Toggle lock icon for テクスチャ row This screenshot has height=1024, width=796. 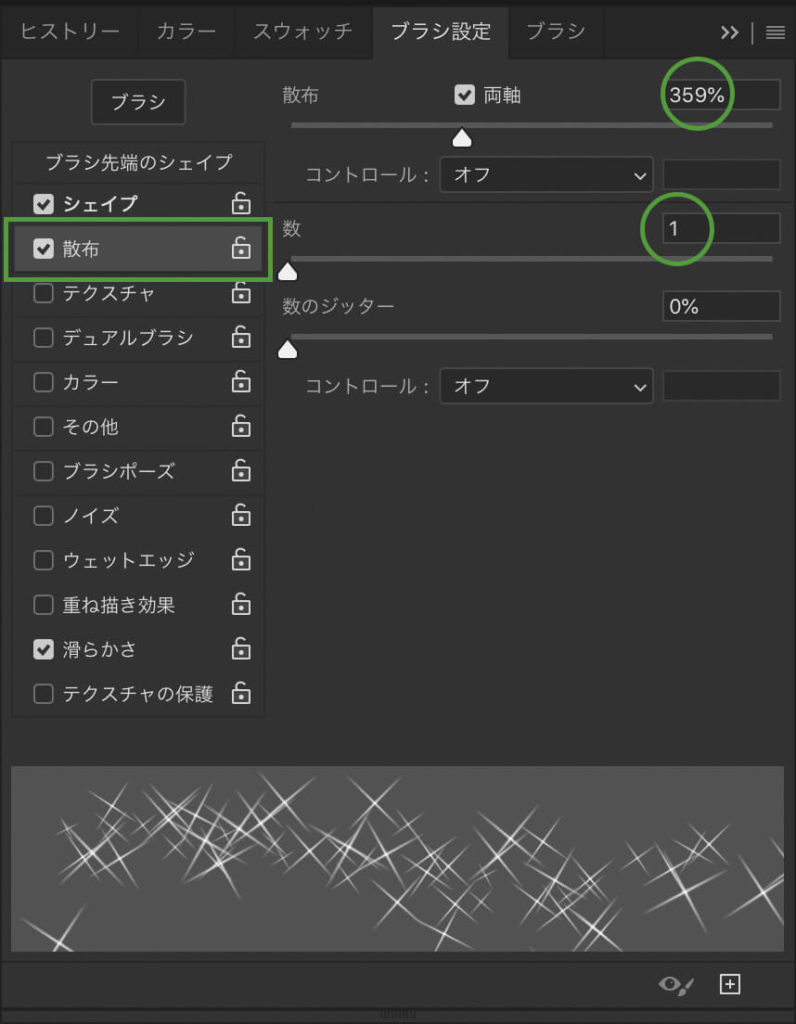[241, 293]
